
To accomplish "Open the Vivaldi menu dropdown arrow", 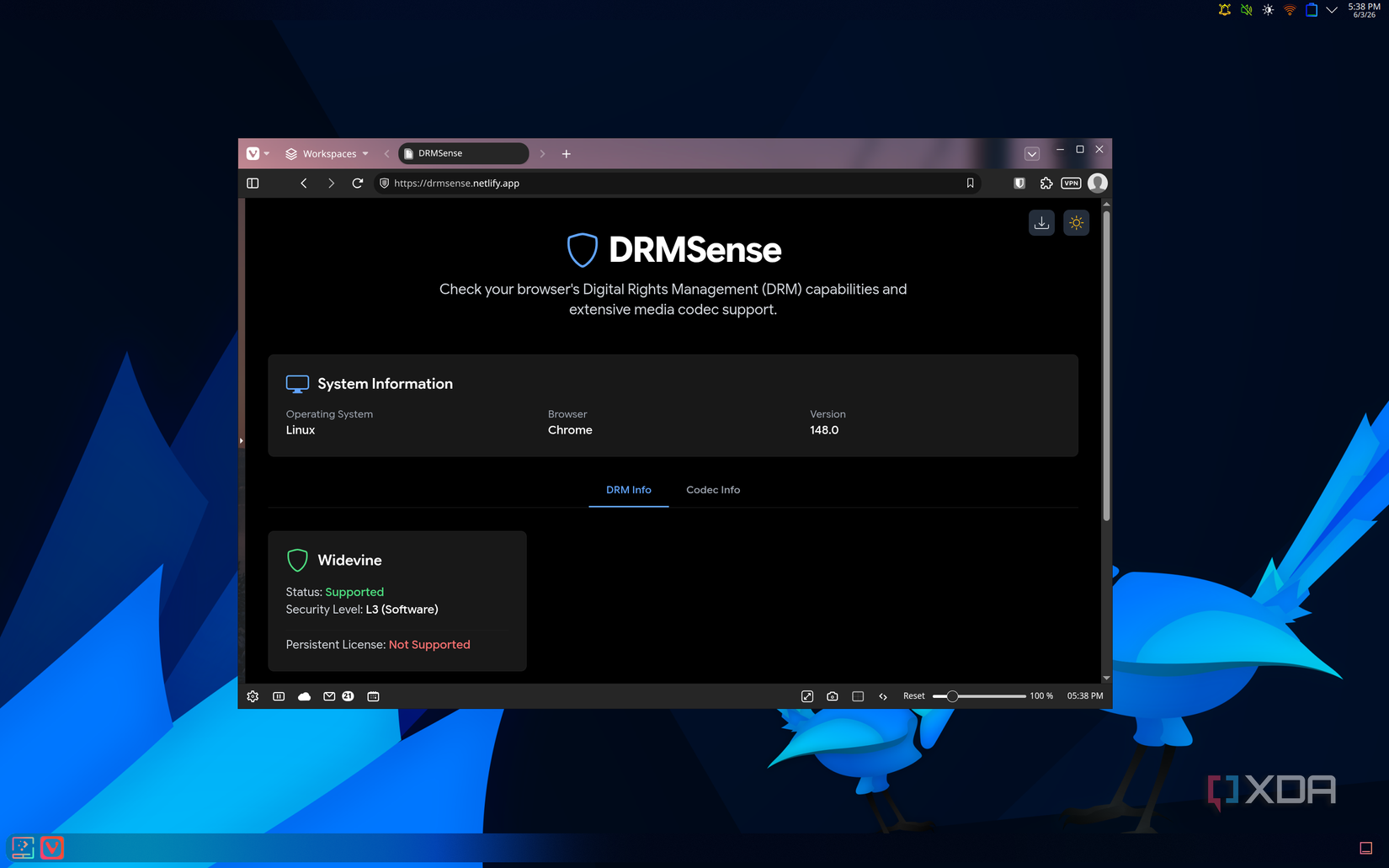I will (x=267, y=153).
